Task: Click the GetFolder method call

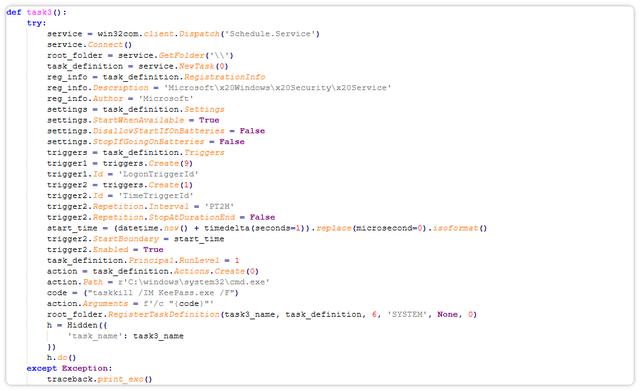Action: click(182, 56)
